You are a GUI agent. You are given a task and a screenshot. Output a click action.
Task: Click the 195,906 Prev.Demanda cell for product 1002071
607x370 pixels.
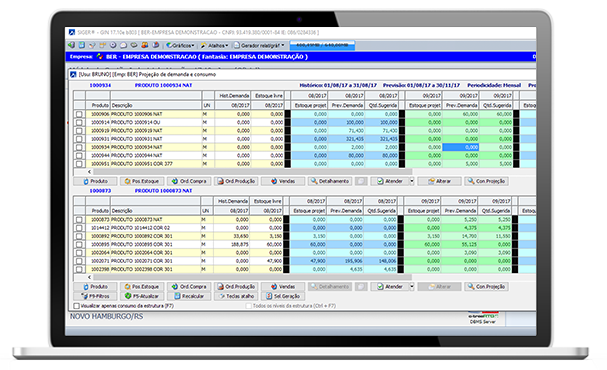345,261
